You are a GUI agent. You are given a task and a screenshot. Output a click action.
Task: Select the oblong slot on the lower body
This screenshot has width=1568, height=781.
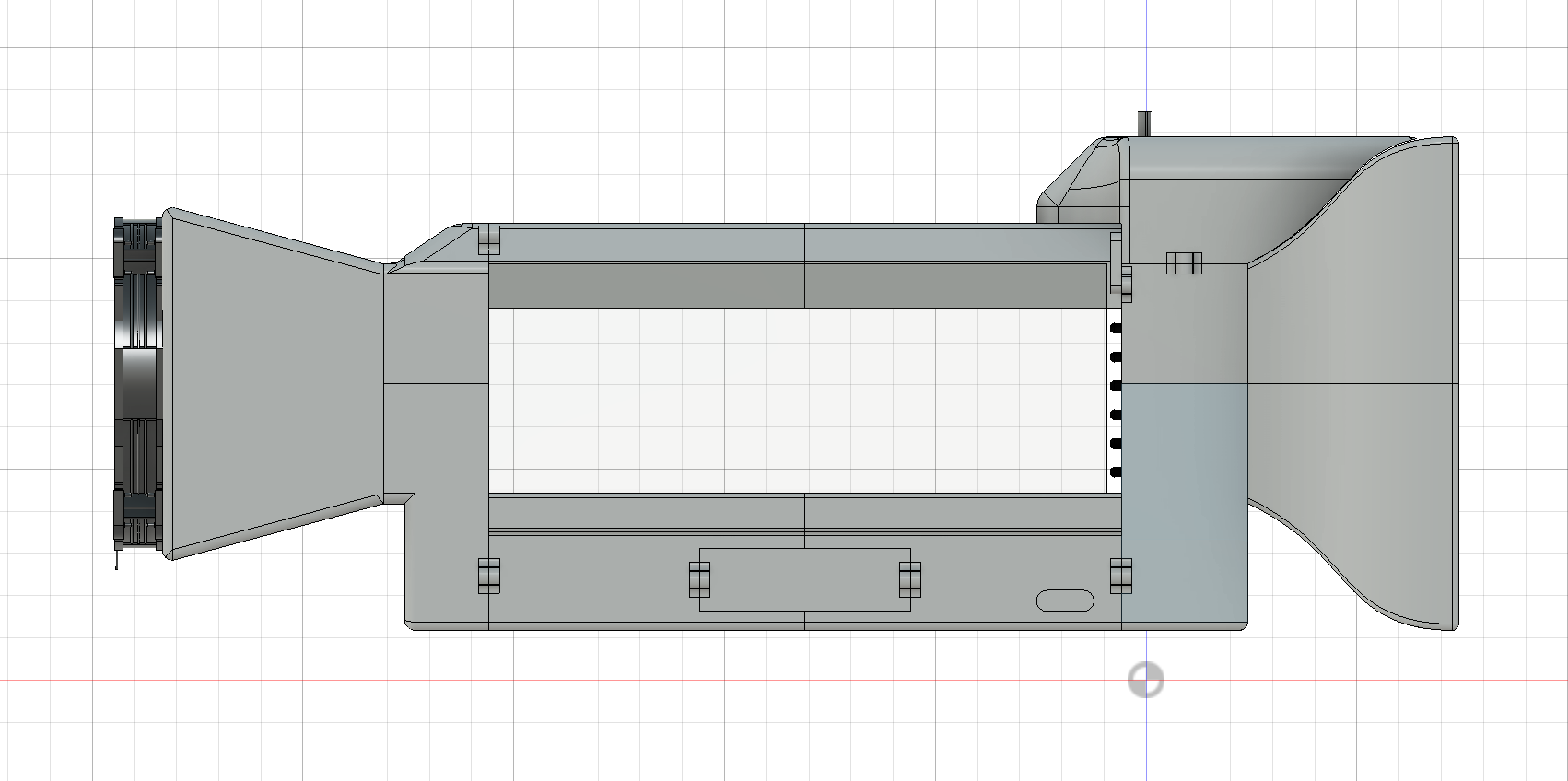[1065, 600]
